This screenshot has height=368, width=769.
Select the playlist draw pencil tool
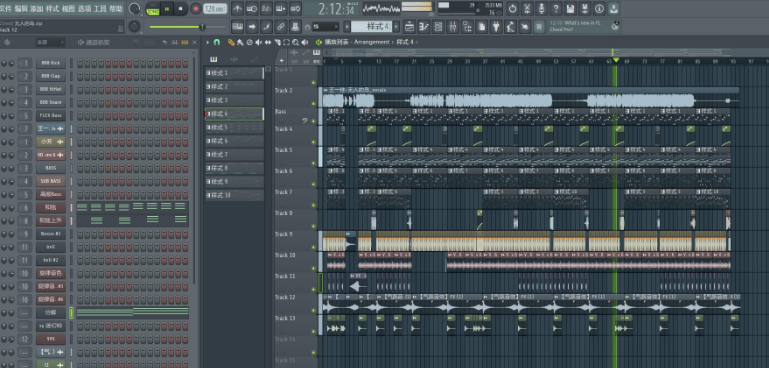pos(231,42)
